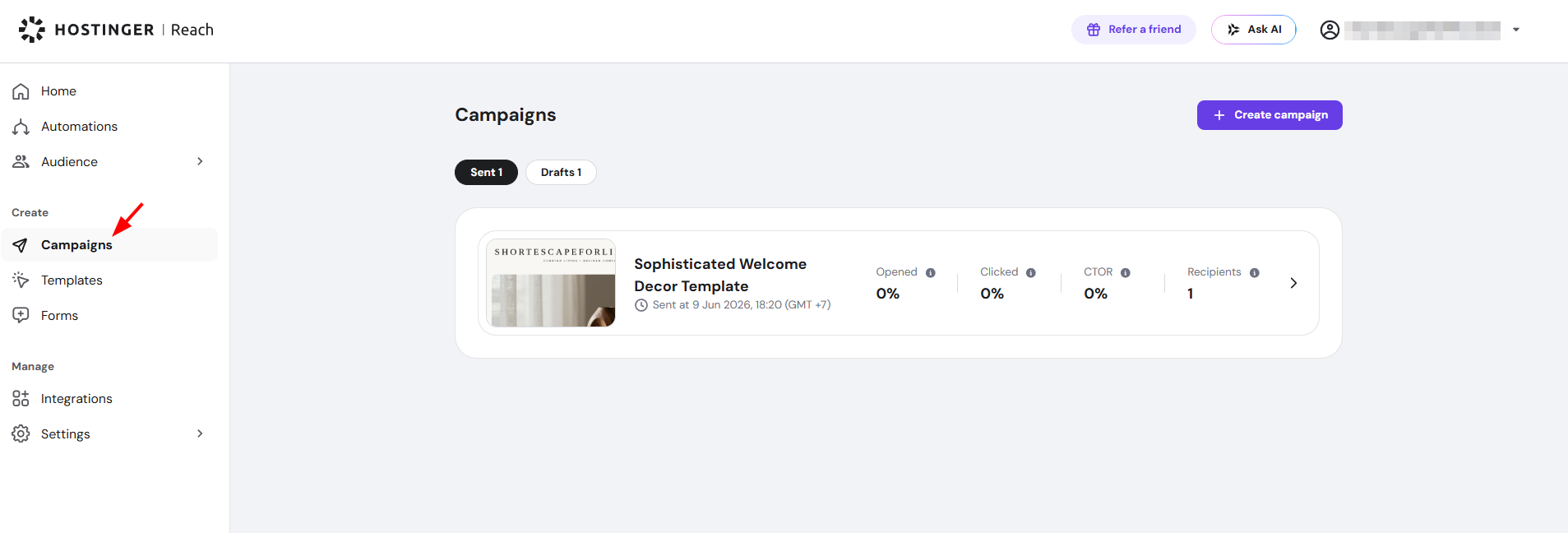Expand the Audience submenu chevron
Viewport: 1568px width, 533px height.
coord(200,161)
